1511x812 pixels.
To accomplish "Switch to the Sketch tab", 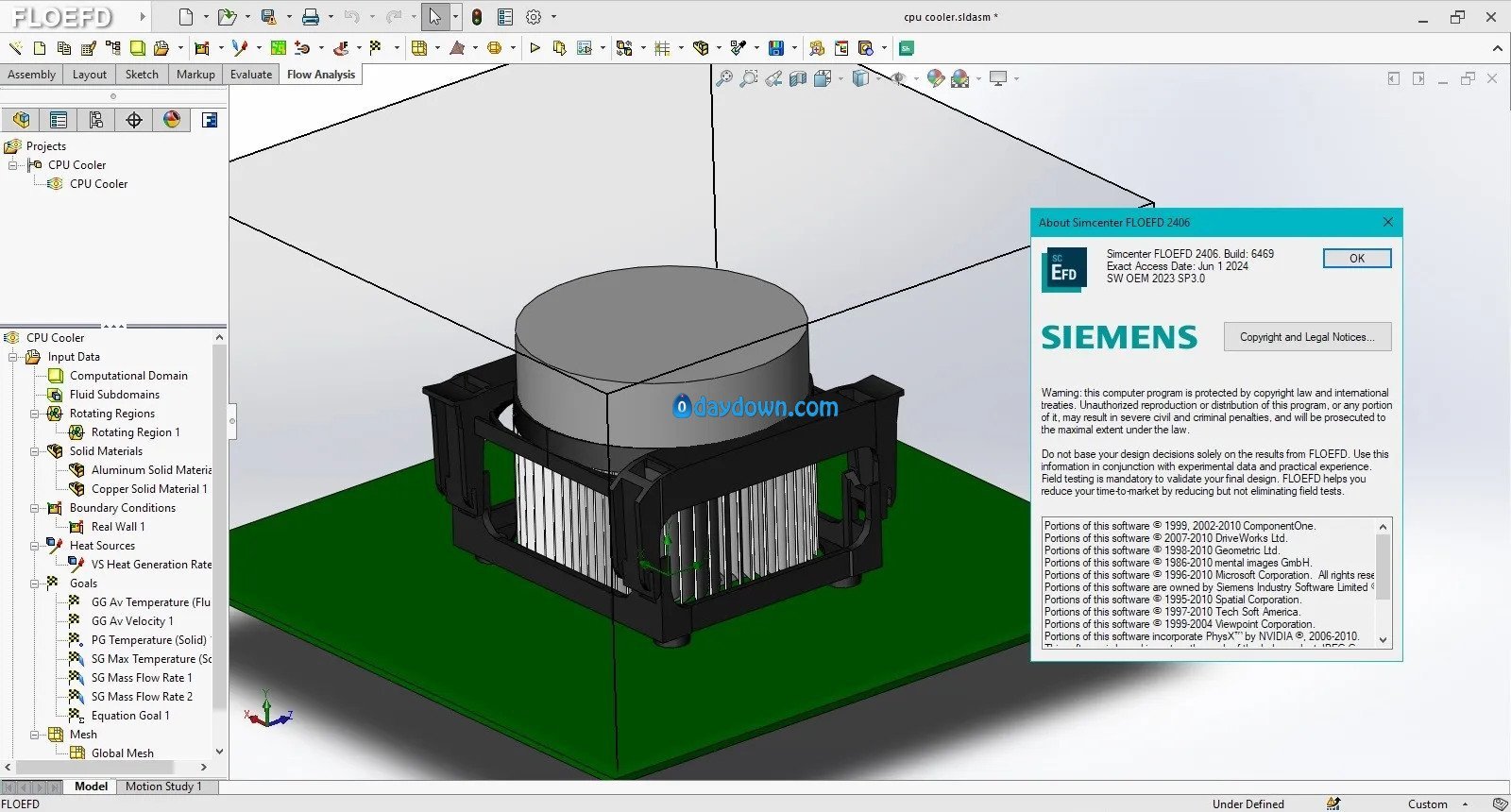I will click(x=142, y=75).
